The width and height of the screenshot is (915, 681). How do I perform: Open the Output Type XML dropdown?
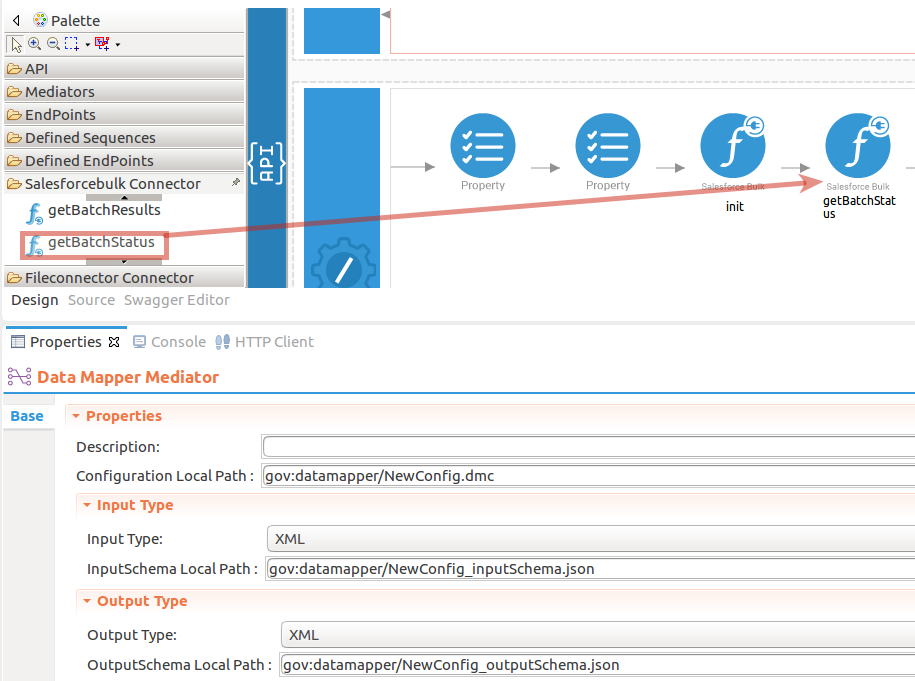click(598, 635)
